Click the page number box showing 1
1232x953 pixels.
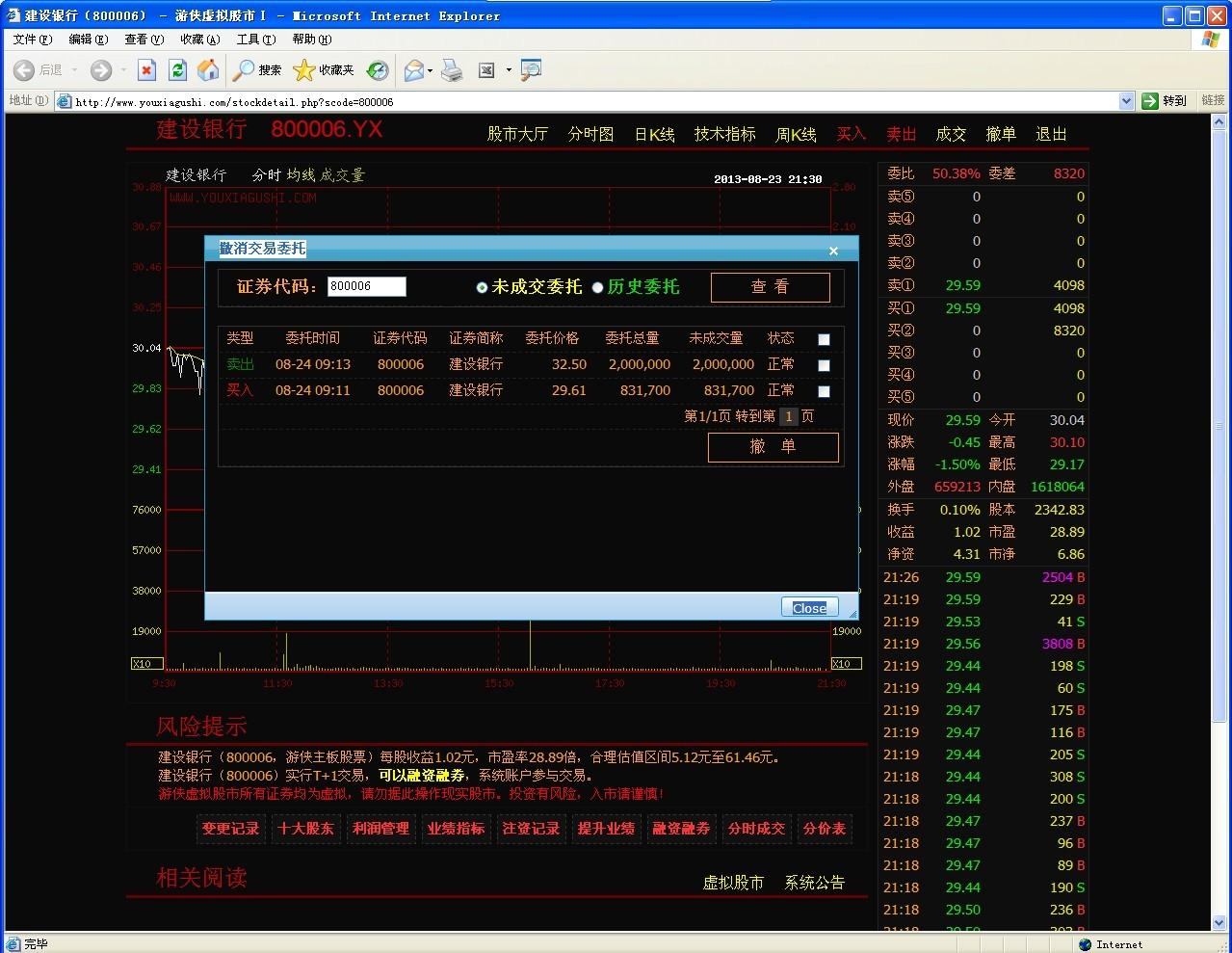788,416
